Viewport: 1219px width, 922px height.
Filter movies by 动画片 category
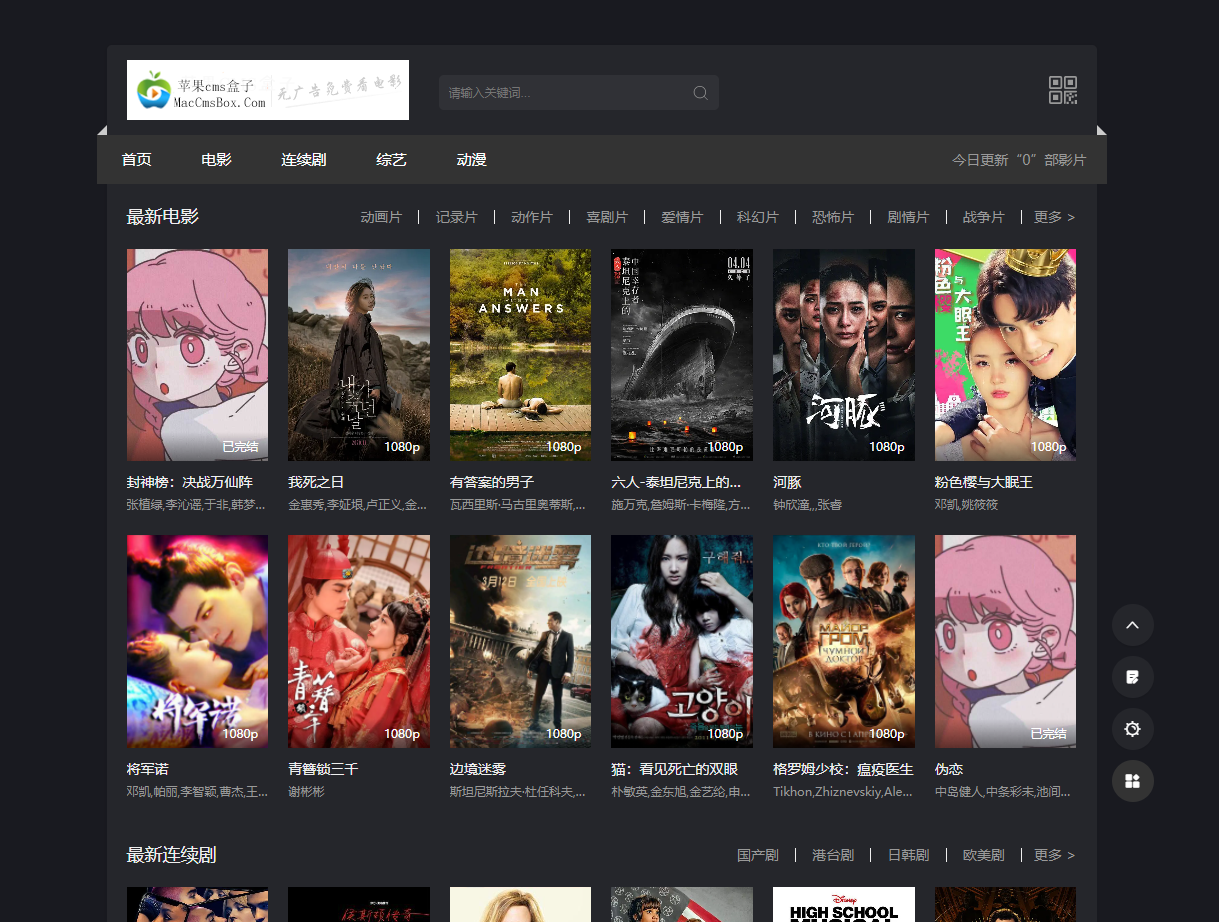point(381,217)
